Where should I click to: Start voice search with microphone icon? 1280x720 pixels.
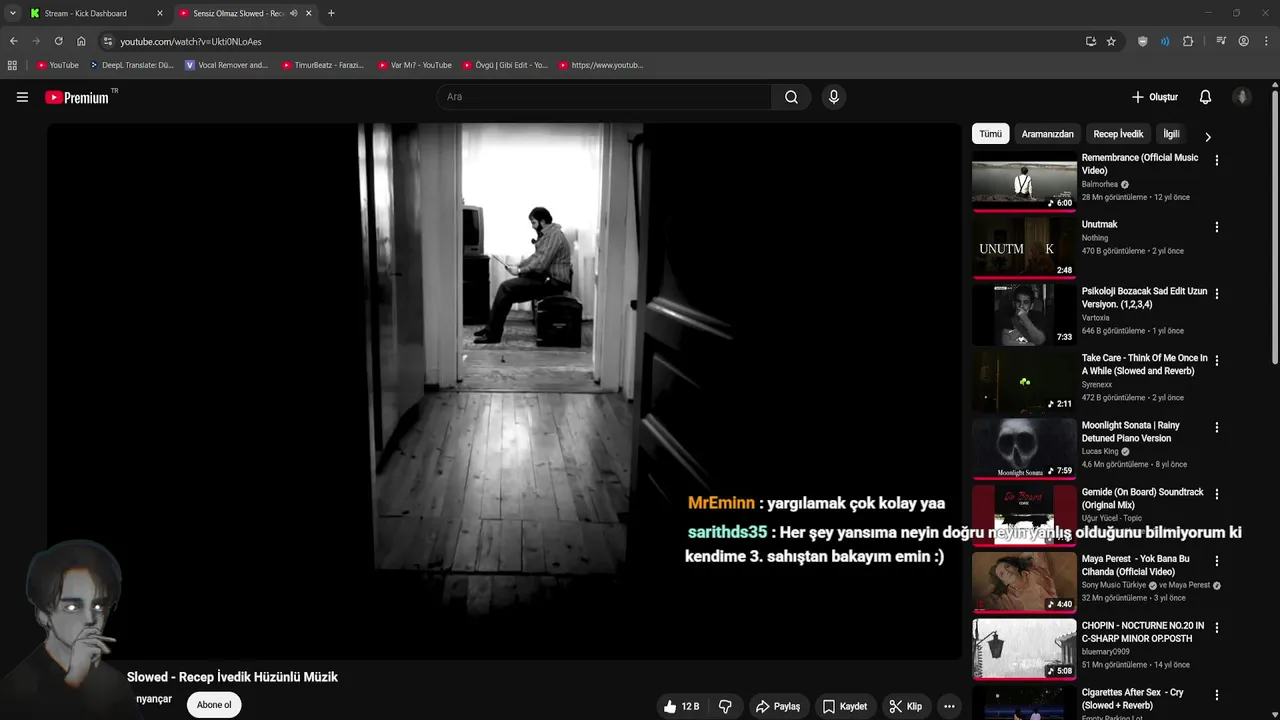833,97
